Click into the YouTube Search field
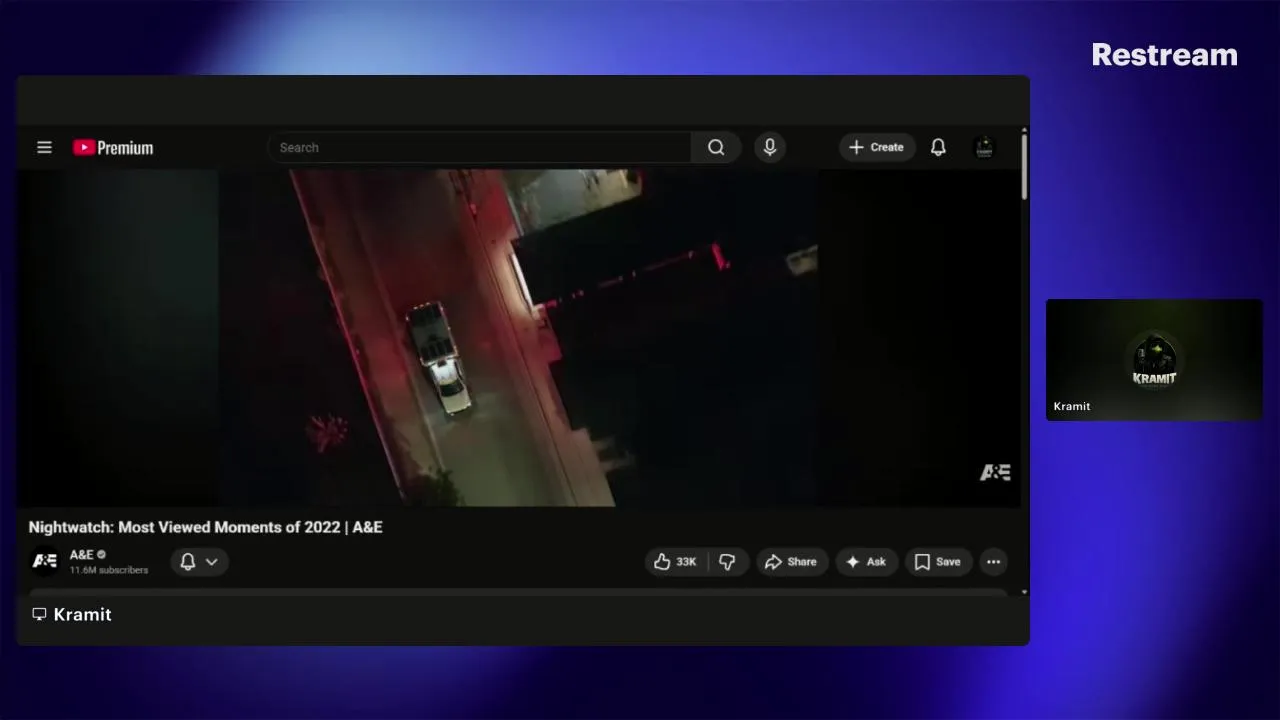The image size is (1280, 720). [479, 147]
